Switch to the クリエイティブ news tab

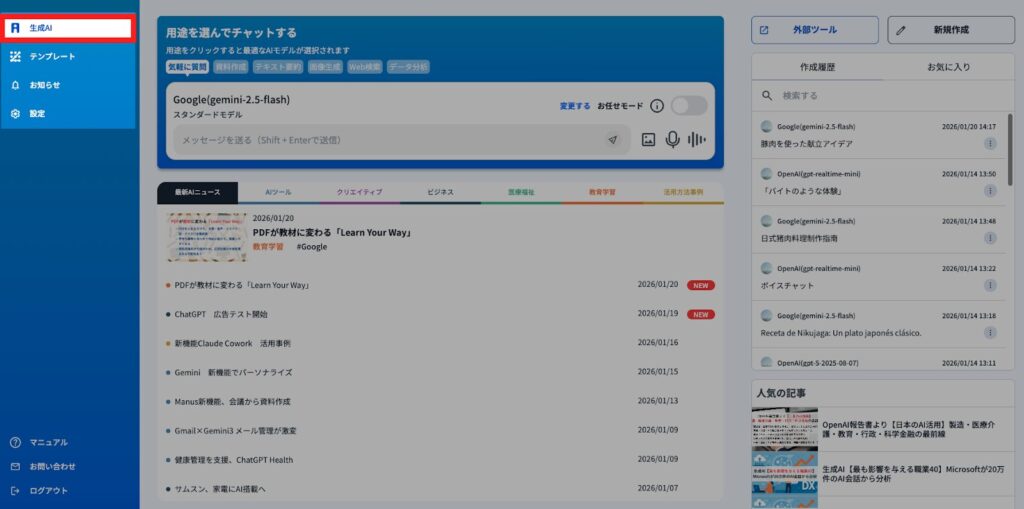click(x=359, y=192)
